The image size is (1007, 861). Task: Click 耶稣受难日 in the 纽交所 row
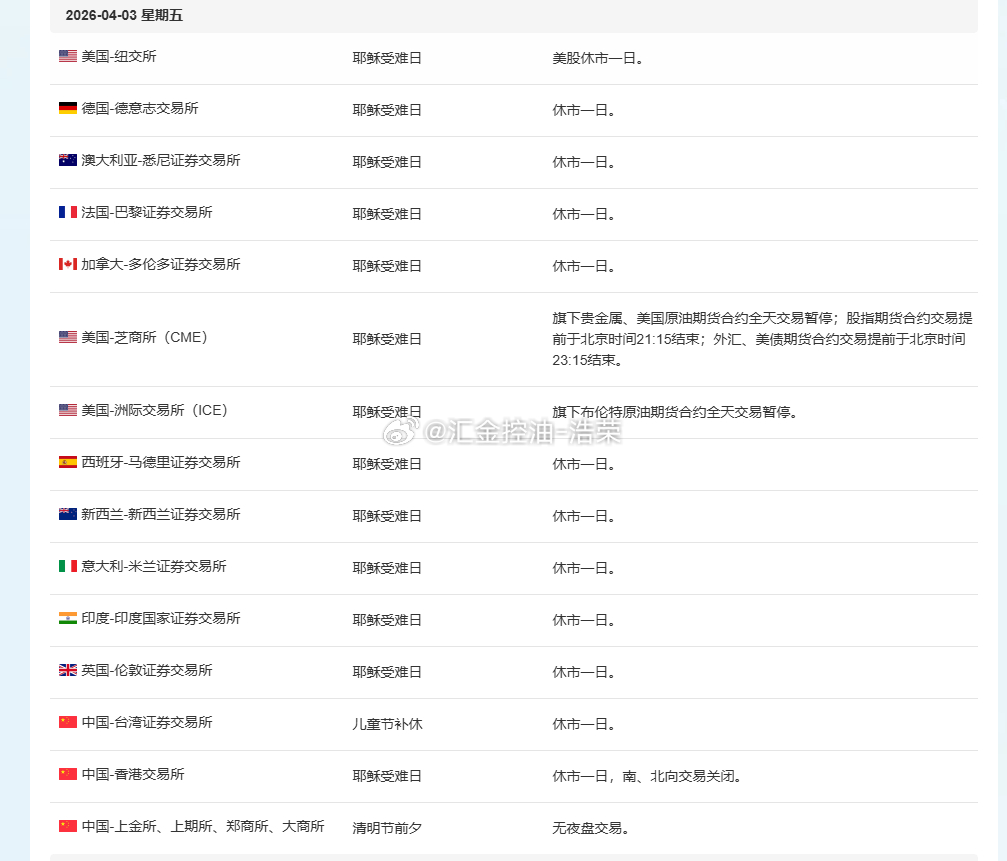(386, 58)
